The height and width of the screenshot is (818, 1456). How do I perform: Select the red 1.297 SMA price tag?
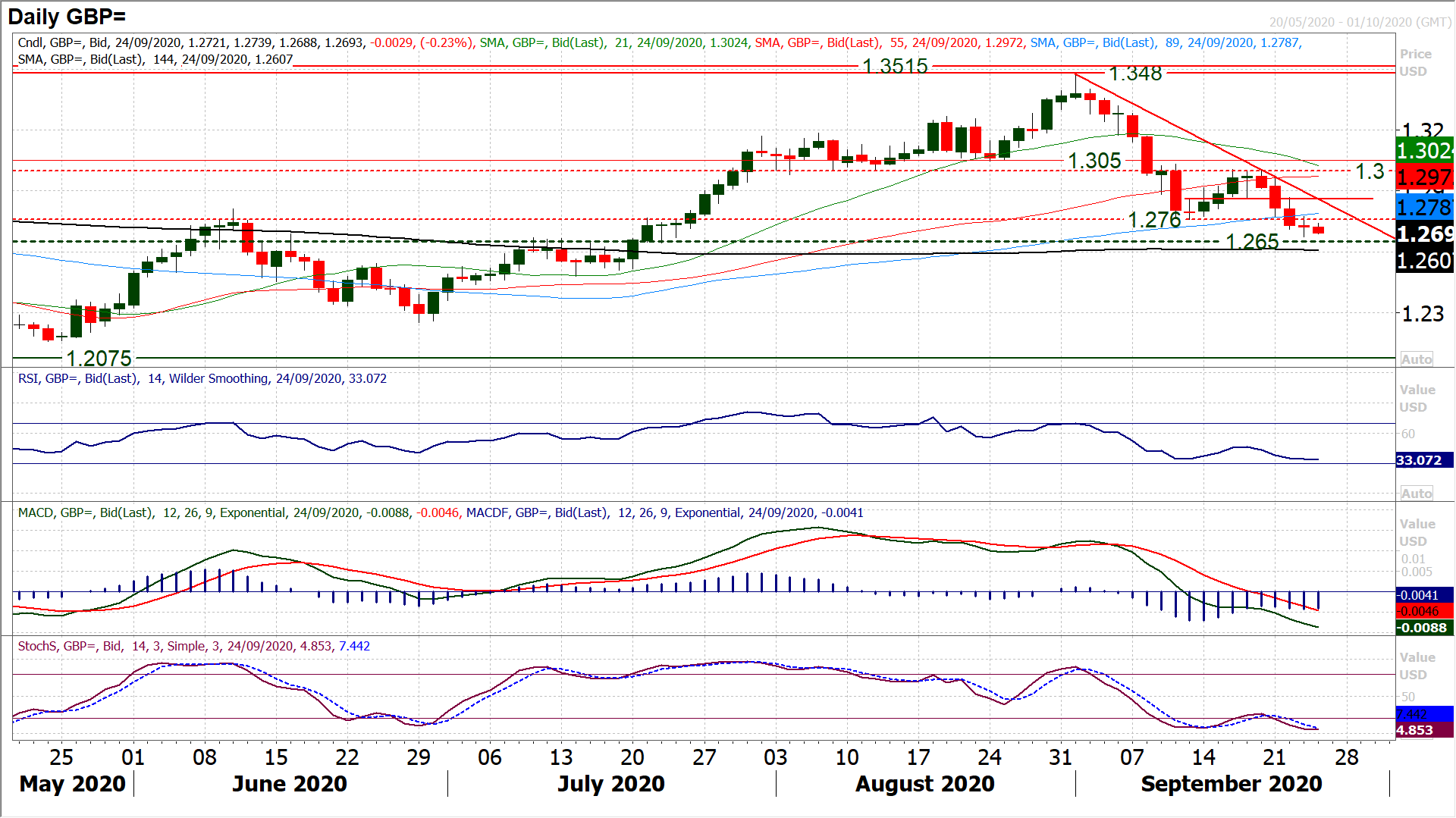[x=1424, y=177]
